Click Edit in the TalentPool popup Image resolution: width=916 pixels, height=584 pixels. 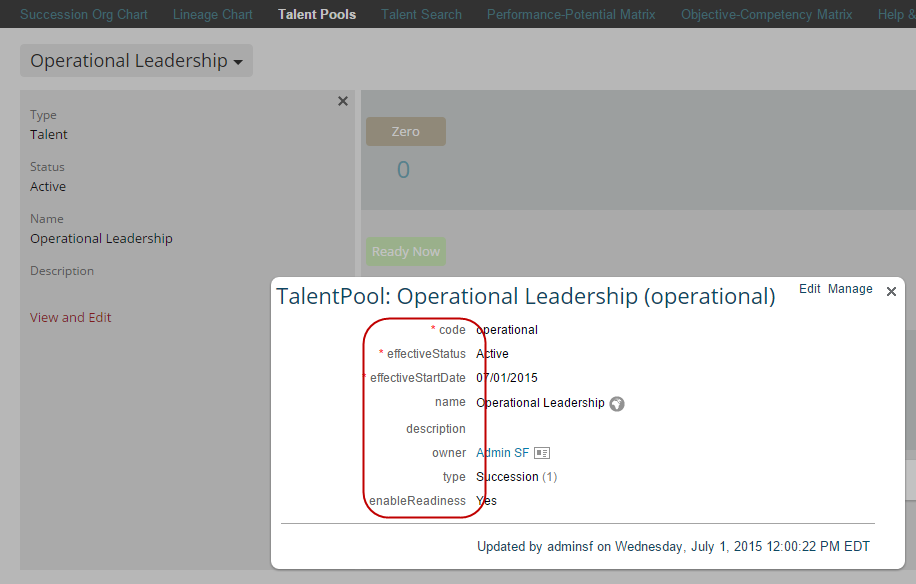pyautogui.click(x=810, y=288)
